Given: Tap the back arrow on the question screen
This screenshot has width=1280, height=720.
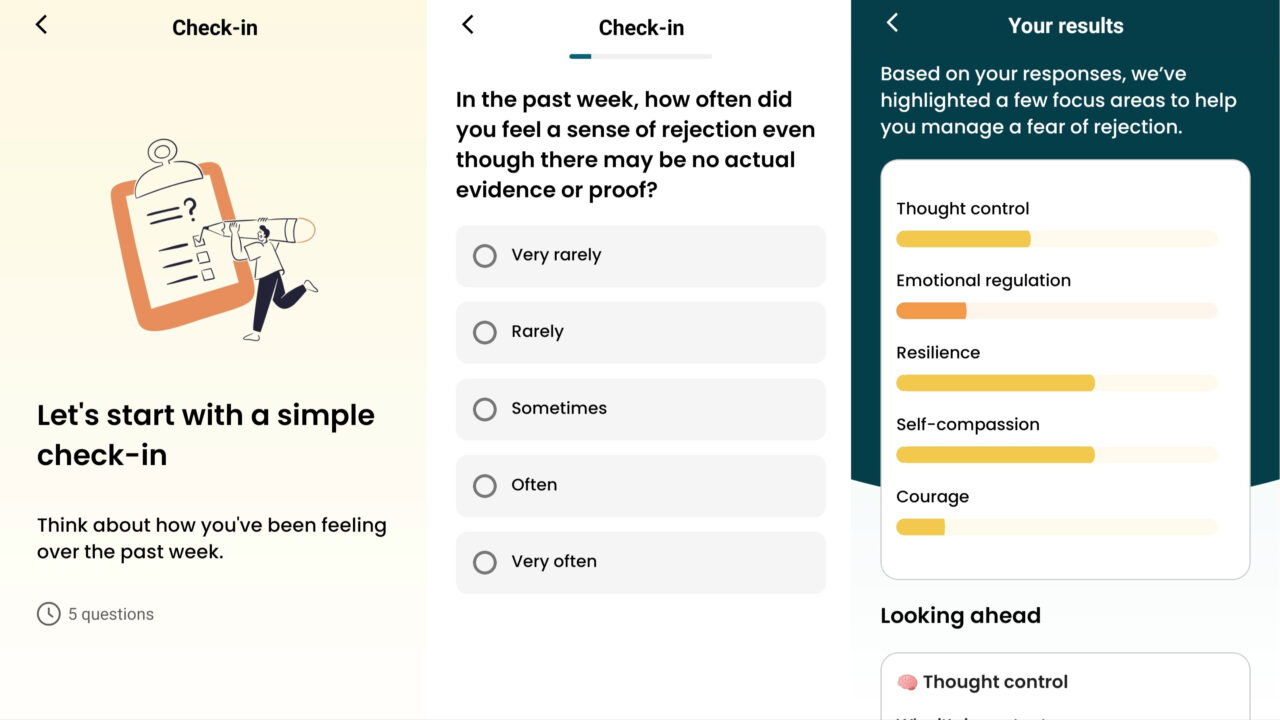Looking at the screenshot, I should tap(467, 24).
